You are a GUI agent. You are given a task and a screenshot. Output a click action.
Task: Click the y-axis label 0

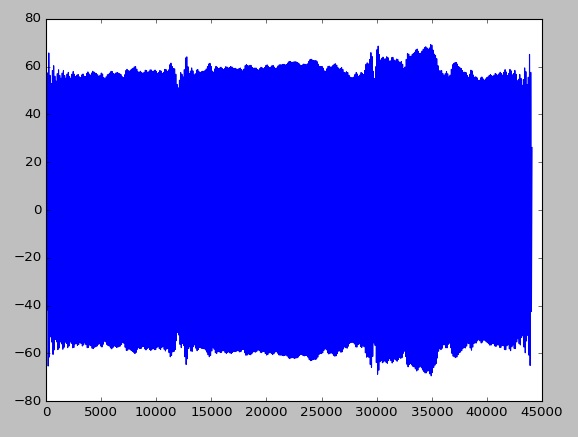point(38,210)
